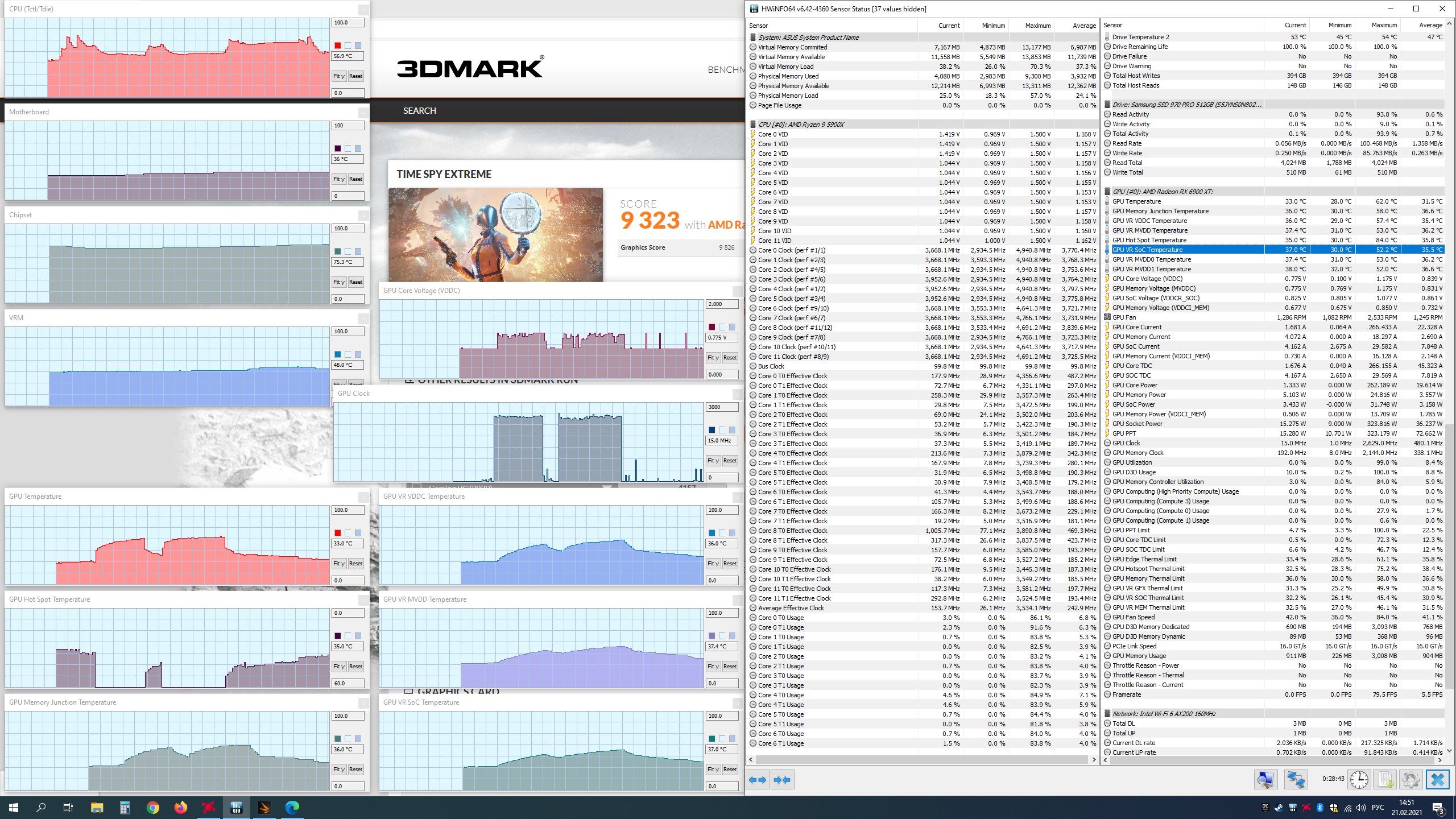This screenshot has width=1456, height=819.
Task: Click the blue color swatch on the VRM graph
Action: pos(338,354)
